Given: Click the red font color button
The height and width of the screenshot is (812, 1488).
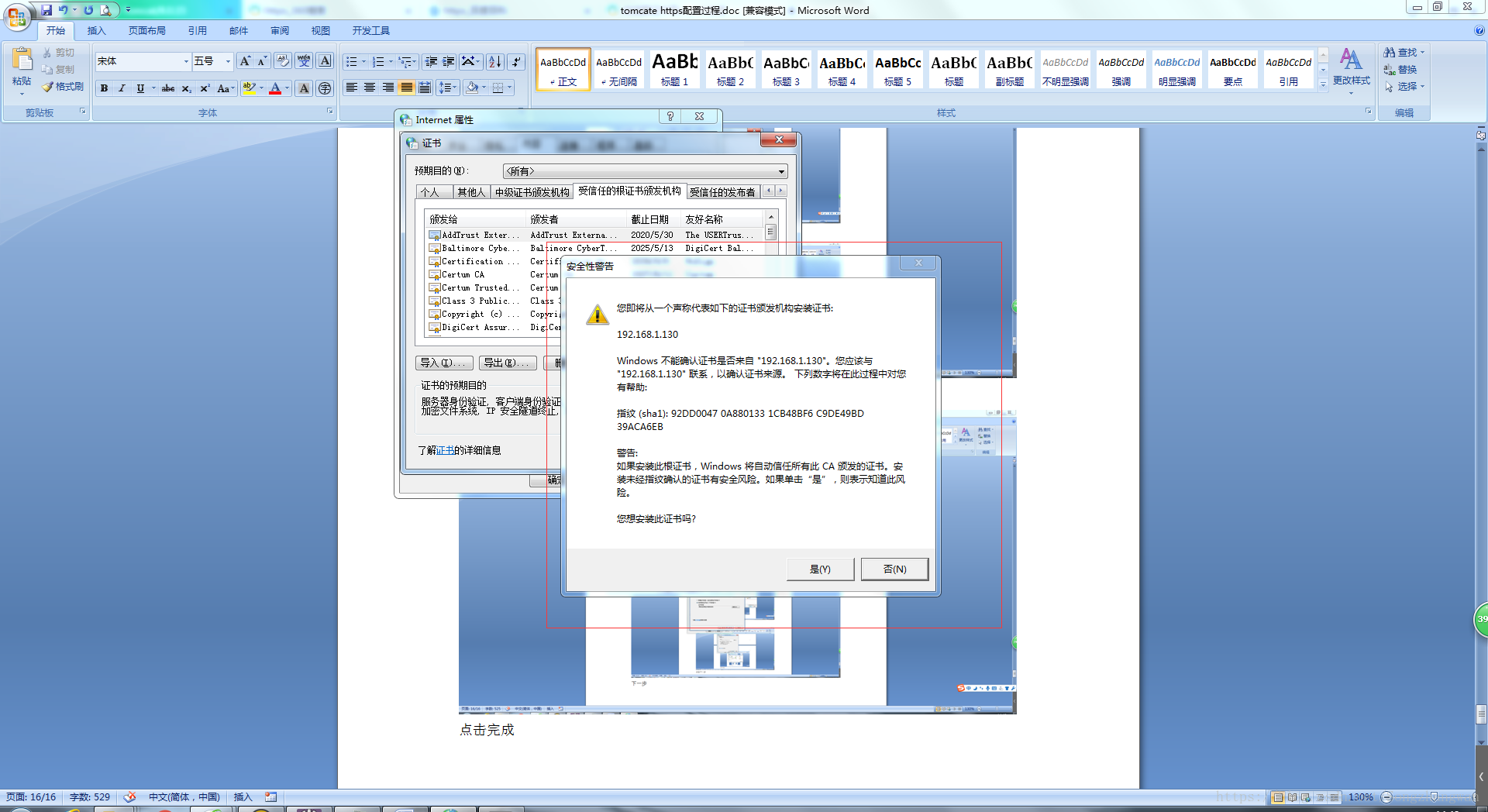Looking at the screenshot, I should [x=275, y=88].
